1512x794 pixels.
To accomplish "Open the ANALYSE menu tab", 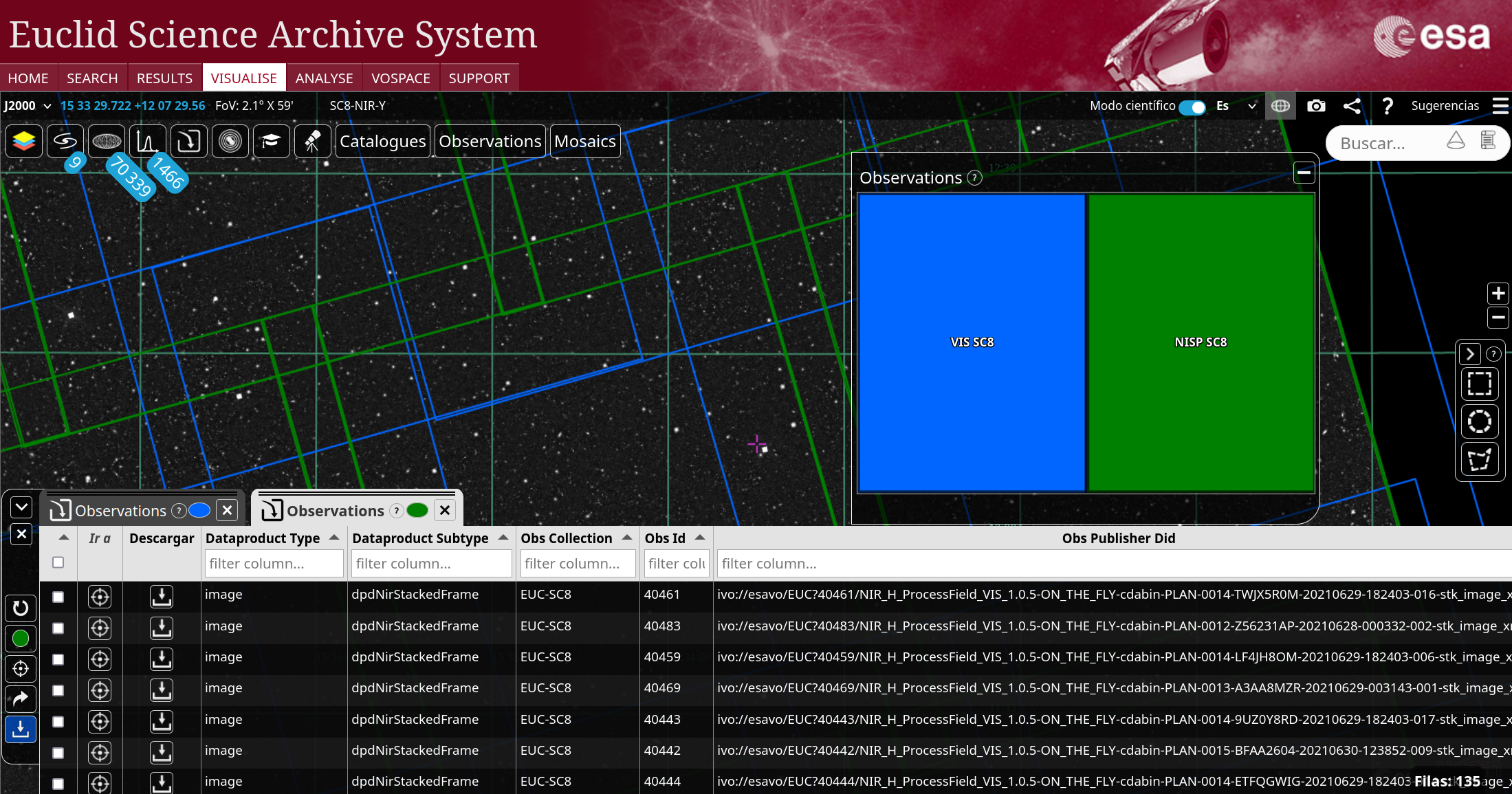I will (x=324, y=78).
